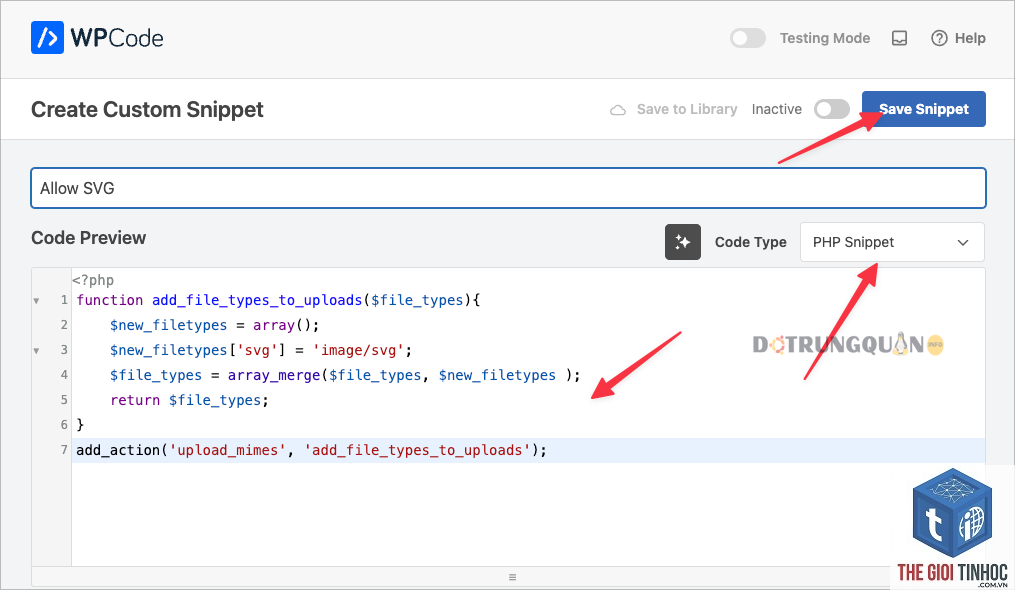The image size is (1015, 590).
Task: Click the Allow SVG title field
Action: click(x=508, y=188)
